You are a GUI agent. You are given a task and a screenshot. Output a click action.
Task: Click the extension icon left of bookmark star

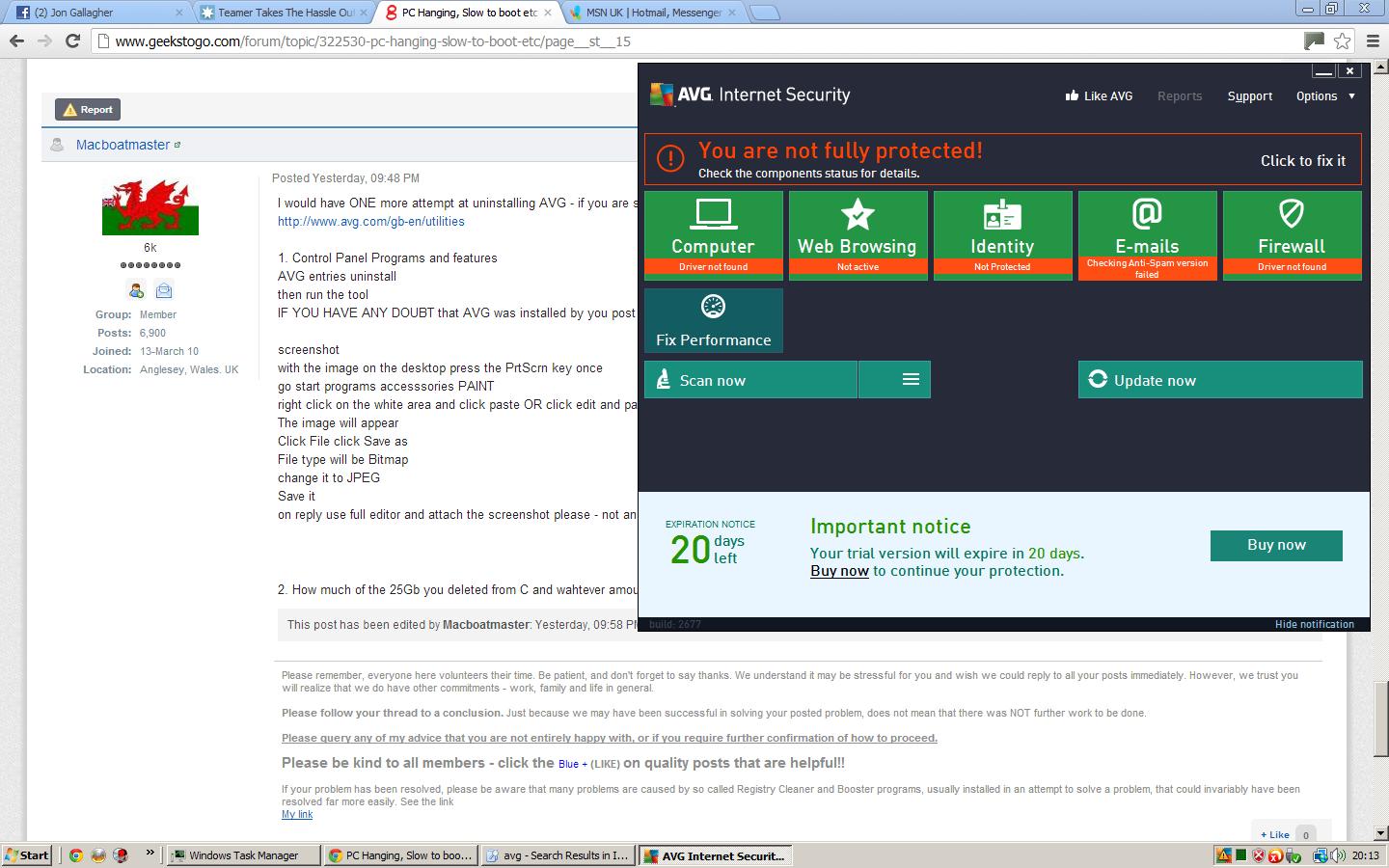(x=1314, y=41)
